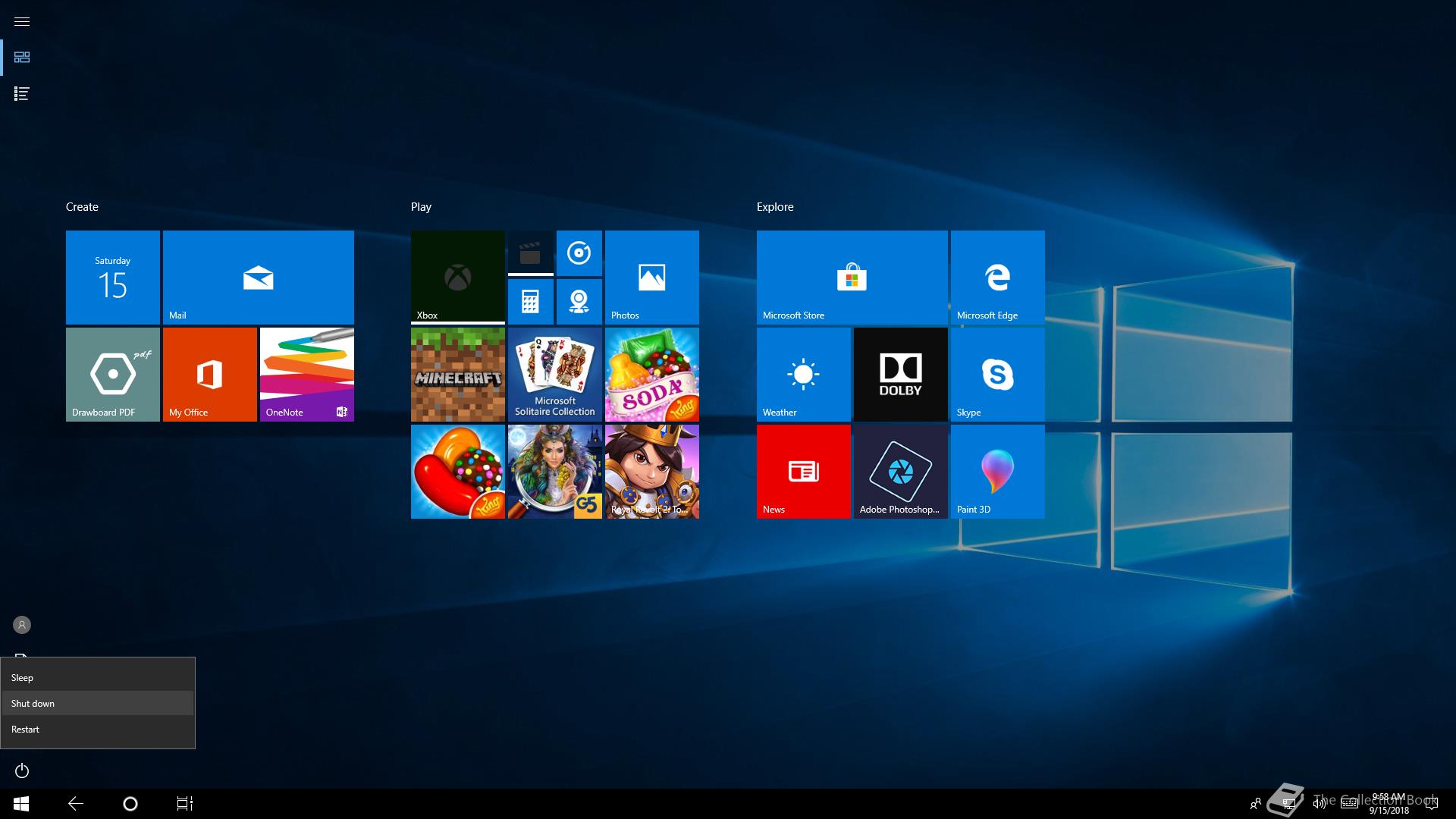Open Movies & TV clapperboard tile

click(x=531, y=253)
